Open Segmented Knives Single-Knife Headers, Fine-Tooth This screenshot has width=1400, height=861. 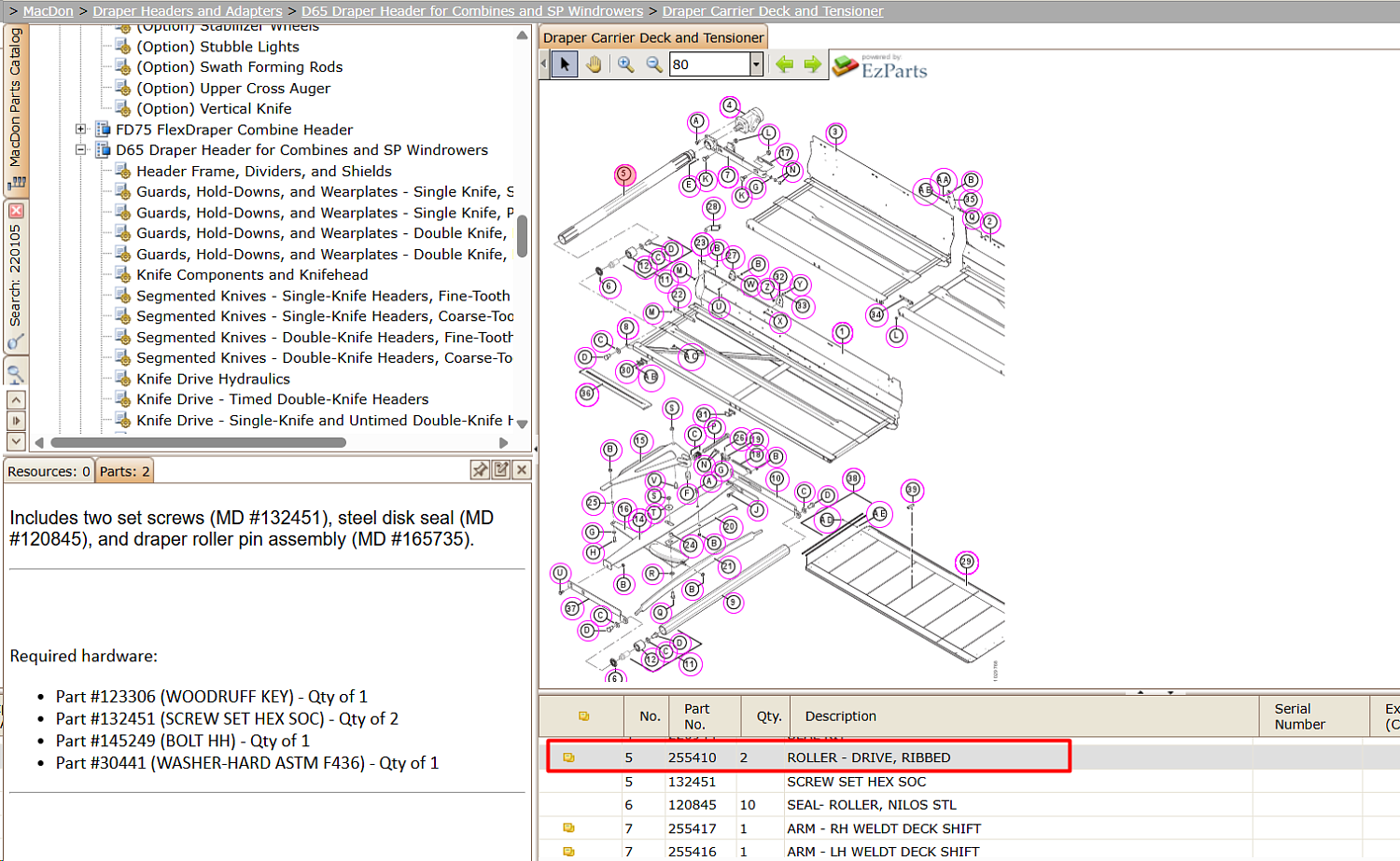[x=323, y=296]
